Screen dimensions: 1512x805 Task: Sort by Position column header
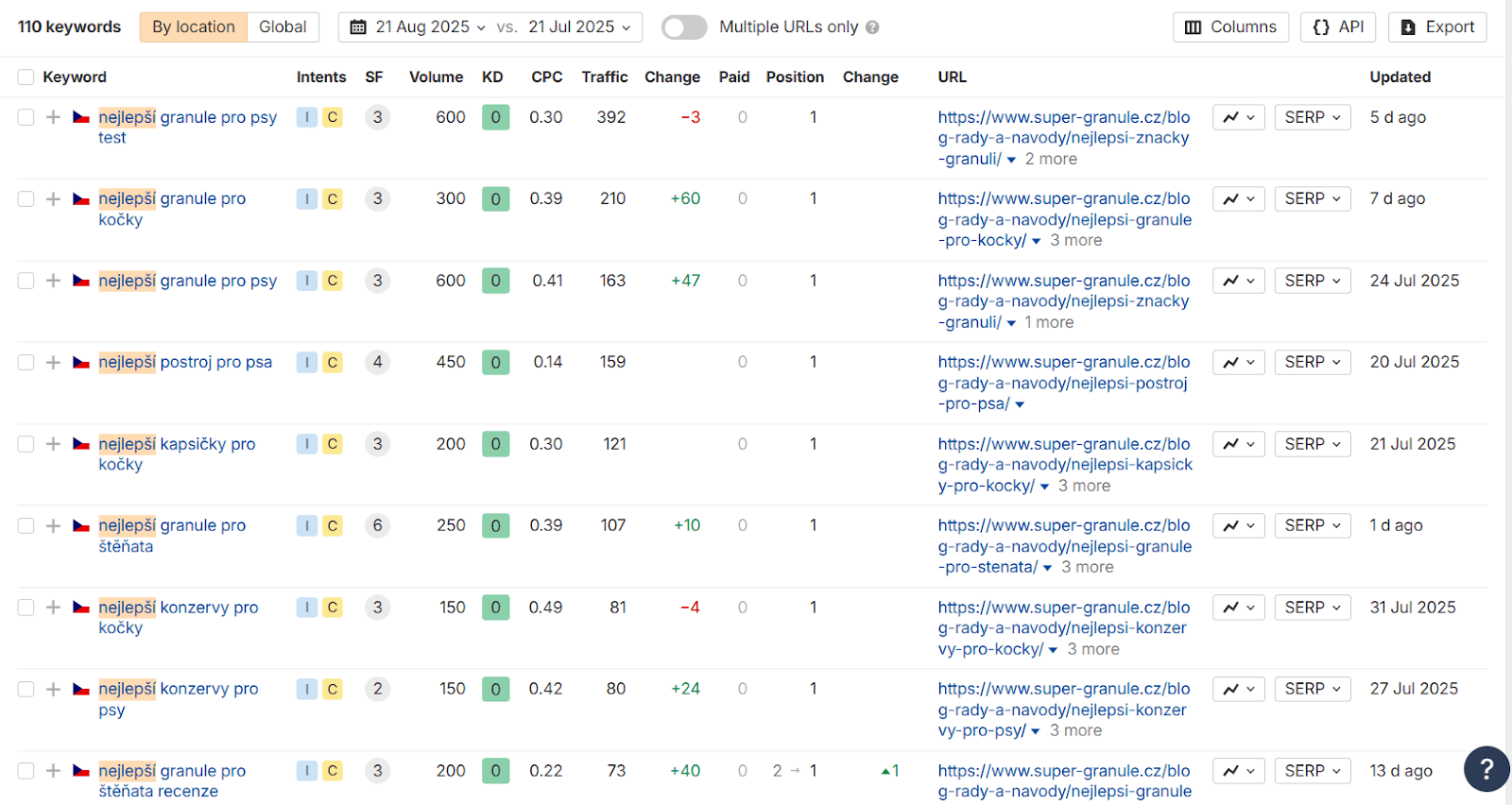coord(795,77)
